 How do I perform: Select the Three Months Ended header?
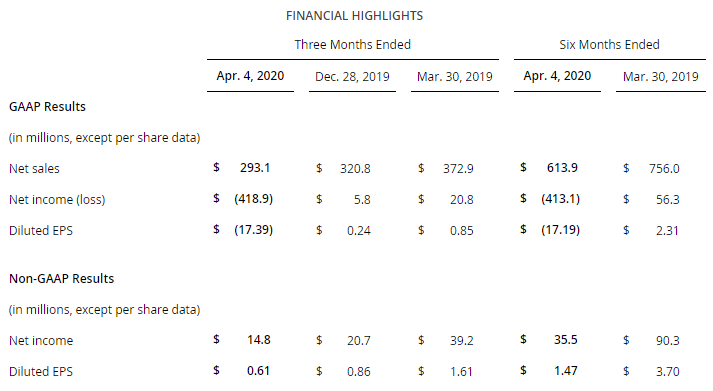pyautogui.click(x=352, y=45)
